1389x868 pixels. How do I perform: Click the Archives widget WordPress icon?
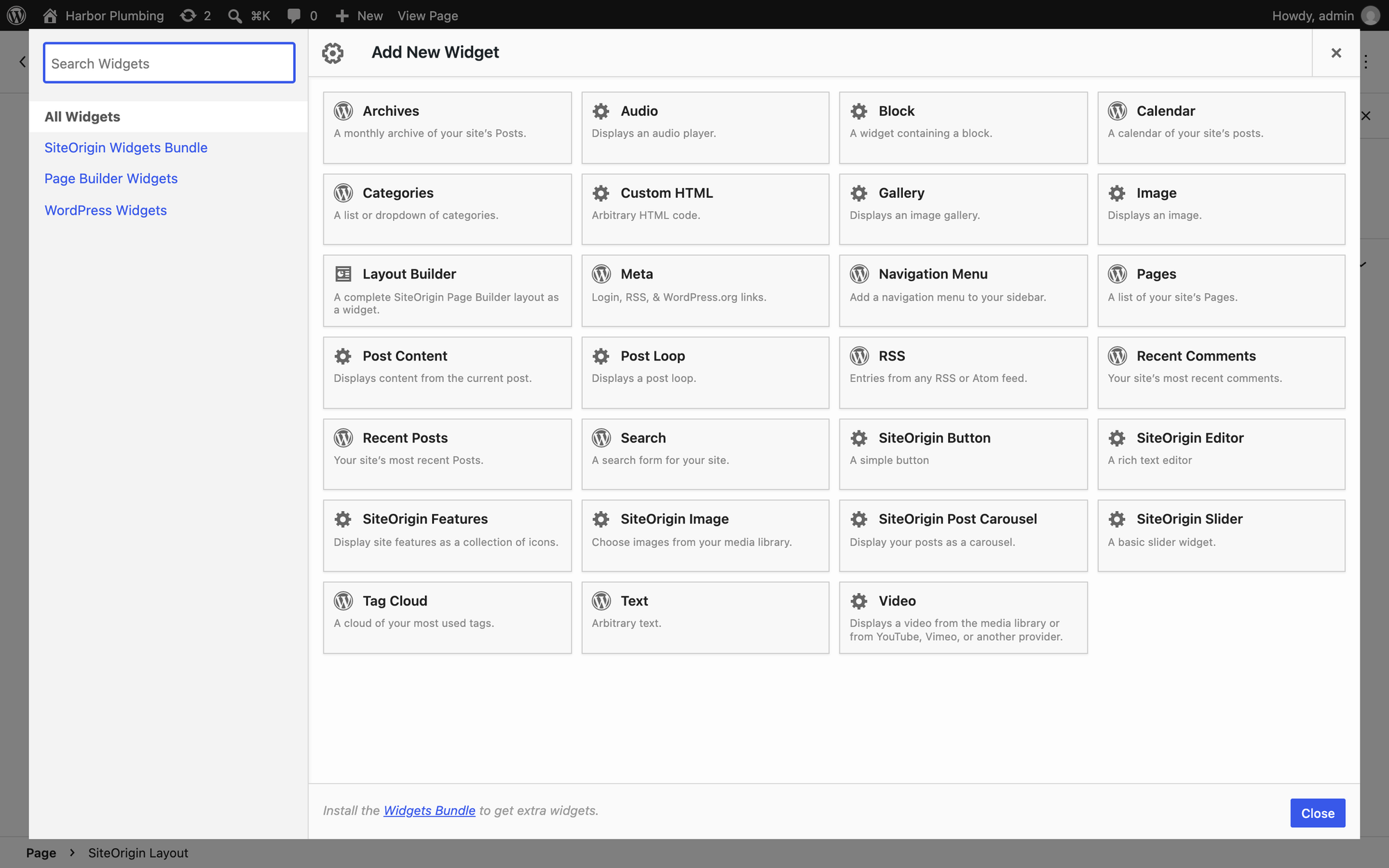click(343, 111)
